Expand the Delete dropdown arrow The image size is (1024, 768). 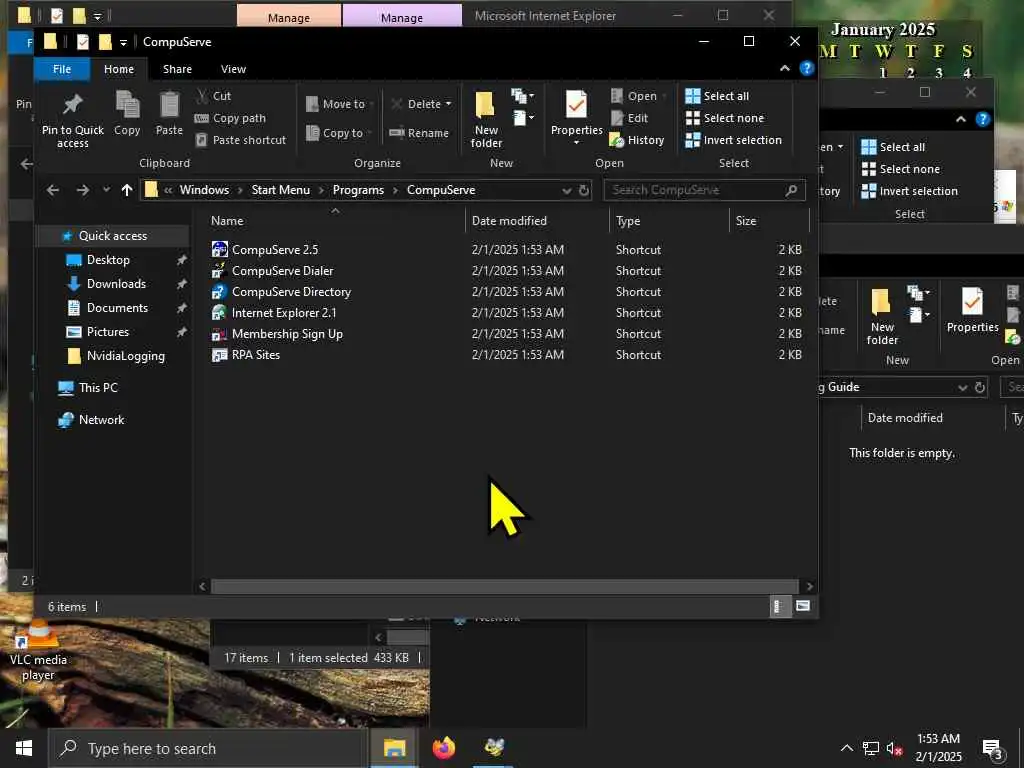pos(448,104)
